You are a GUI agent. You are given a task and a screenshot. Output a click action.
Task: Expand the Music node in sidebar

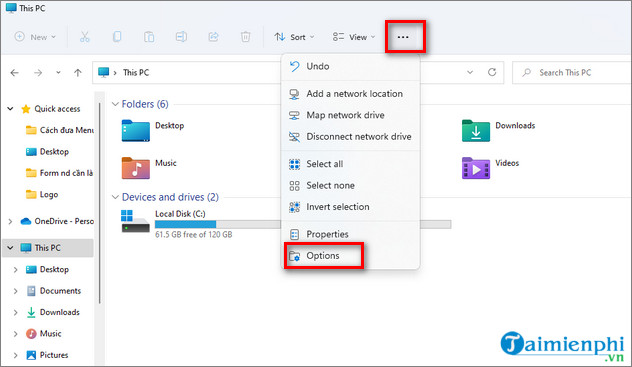(16, 334)
